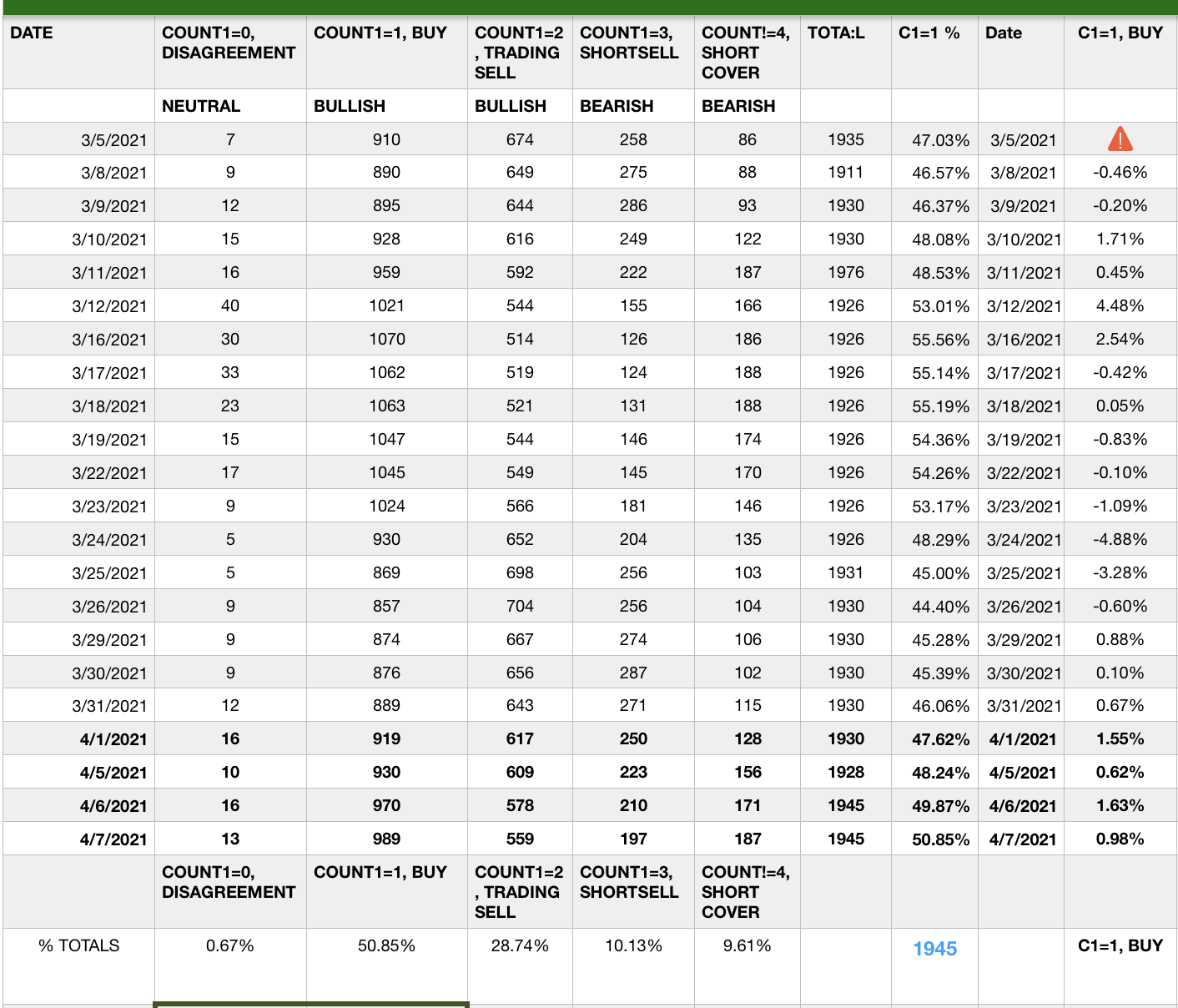Click the 197 shortsell cell
This screenshot has height=1008, width=1178.
click(633, 839)
